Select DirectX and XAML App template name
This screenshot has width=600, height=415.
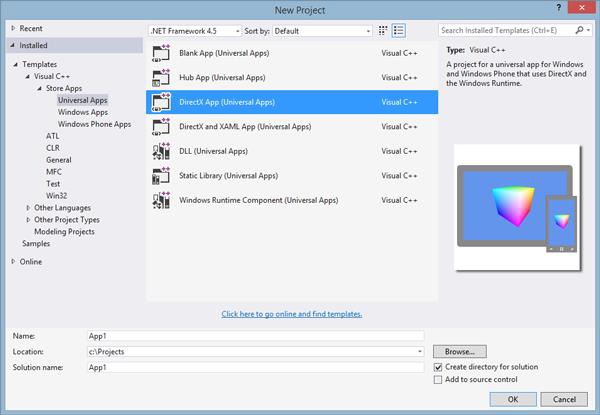[245, 127]
